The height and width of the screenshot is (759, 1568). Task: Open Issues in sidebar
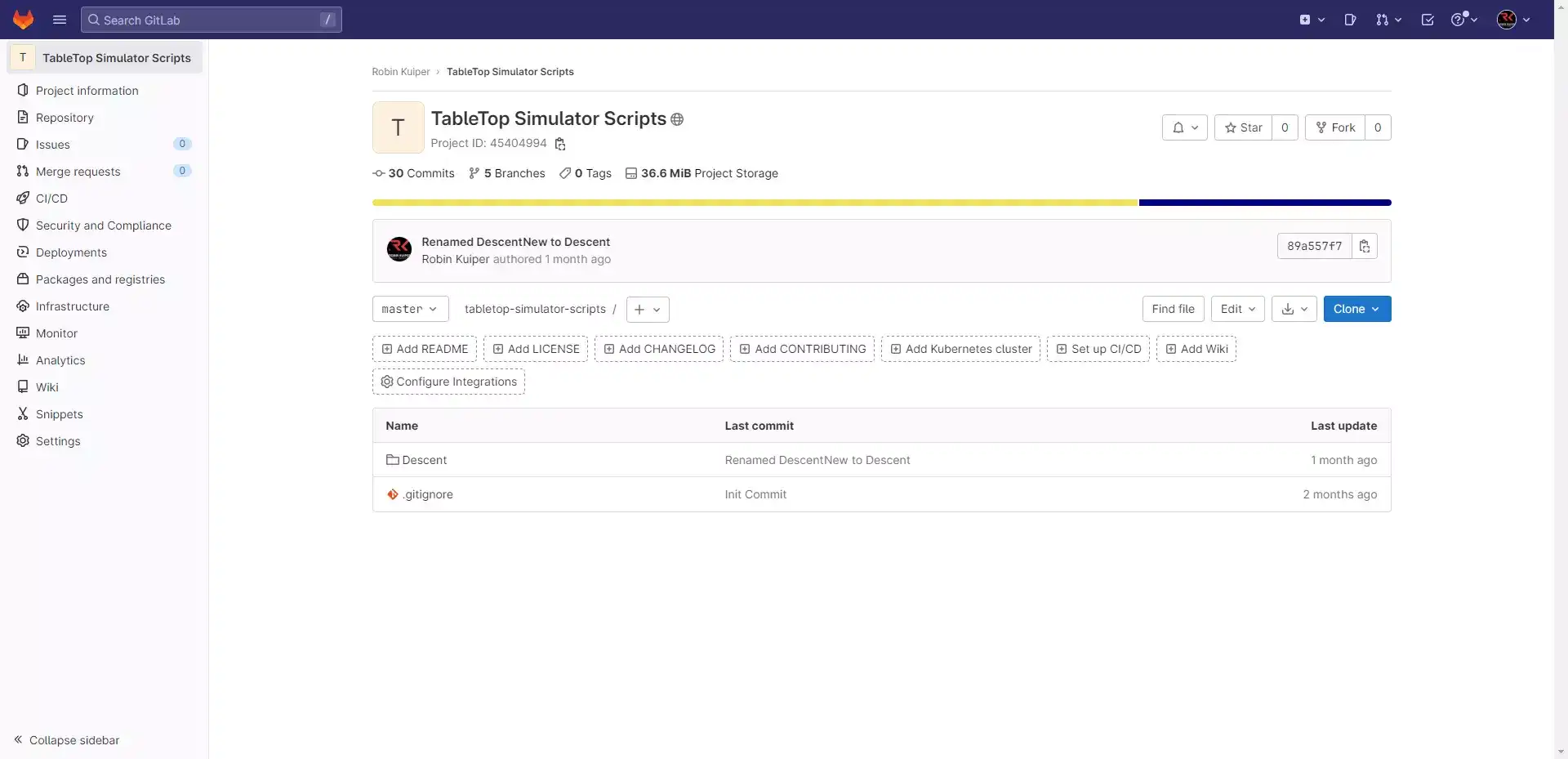point(105,145)
